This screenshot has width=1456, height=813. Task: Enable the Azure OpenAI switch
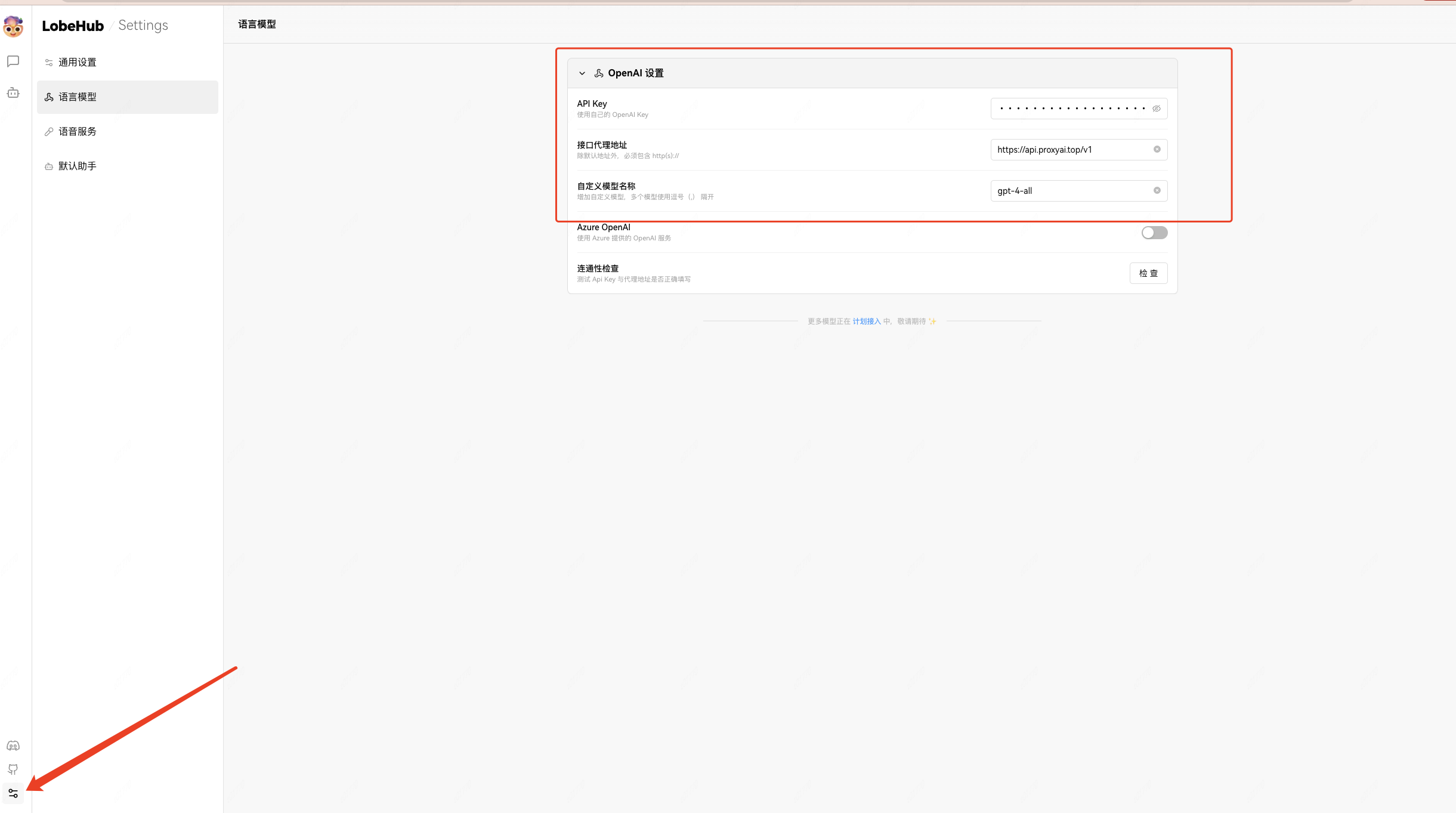(x=1154, y=233)
